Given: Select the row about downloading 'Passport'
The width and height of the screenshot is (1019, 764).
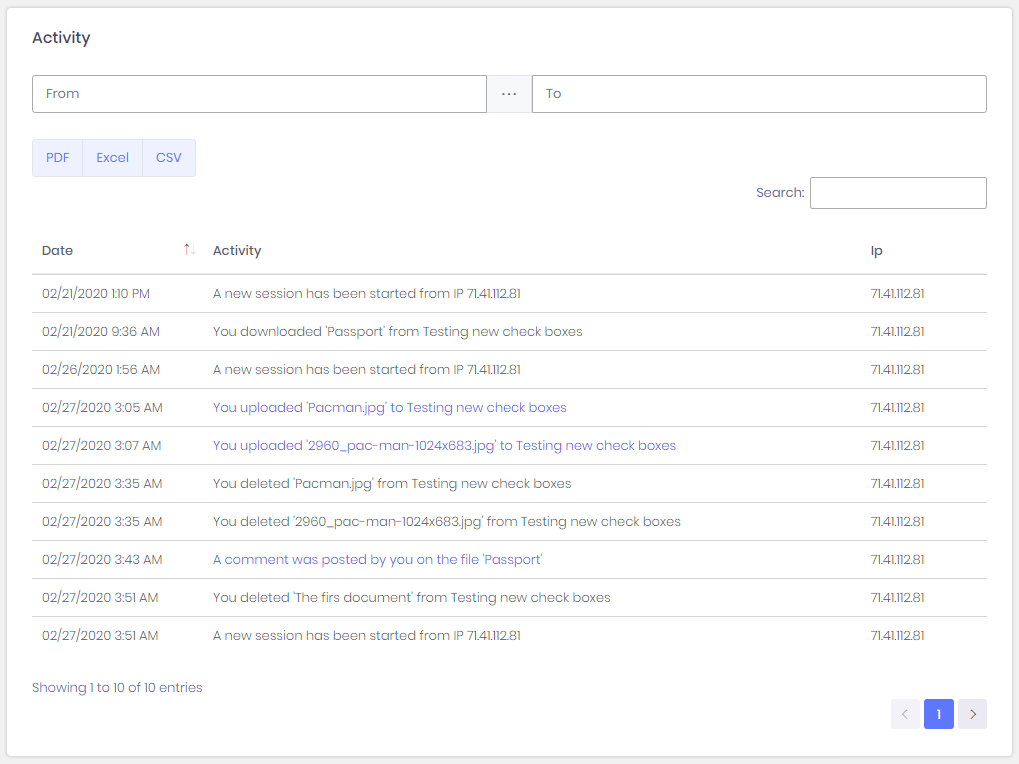Looking at the screenshot, I should 397,331.
